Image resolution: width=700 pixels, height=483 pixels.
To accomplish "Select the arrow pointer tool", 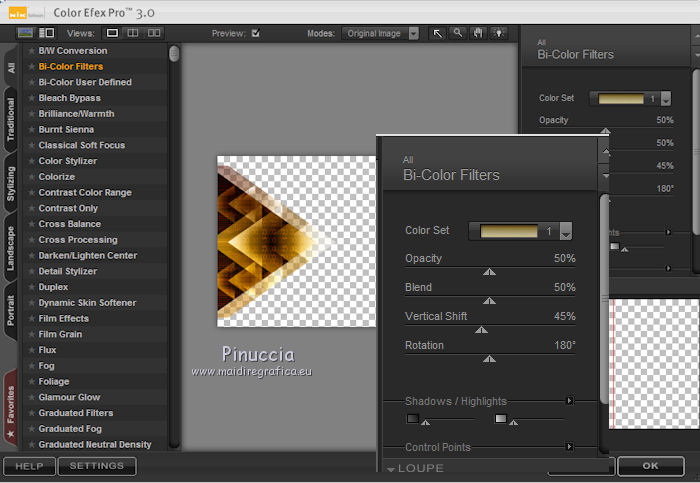I will (437, 33).
